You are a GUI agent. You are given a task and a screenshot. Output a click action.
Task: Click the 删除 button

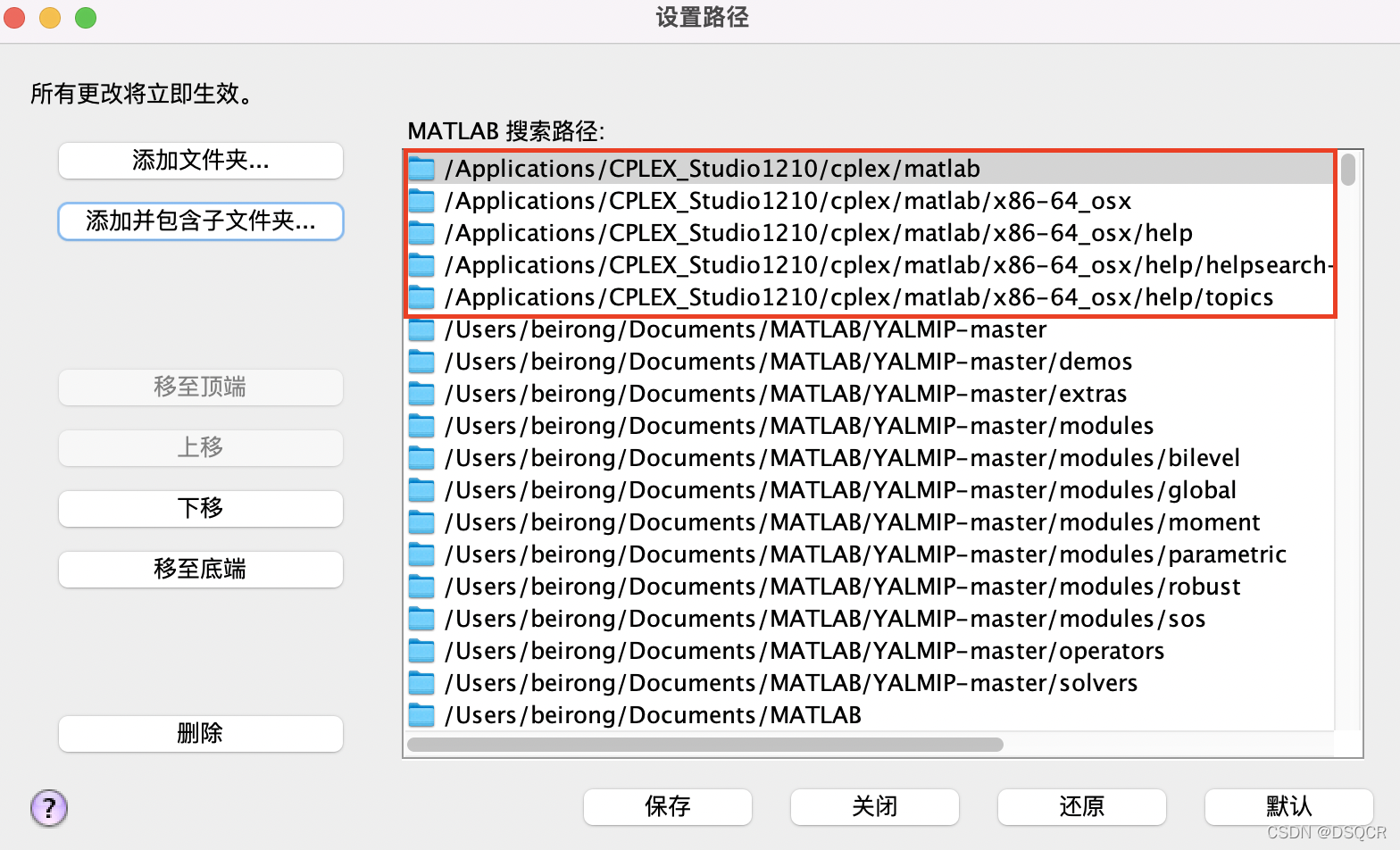201,734
